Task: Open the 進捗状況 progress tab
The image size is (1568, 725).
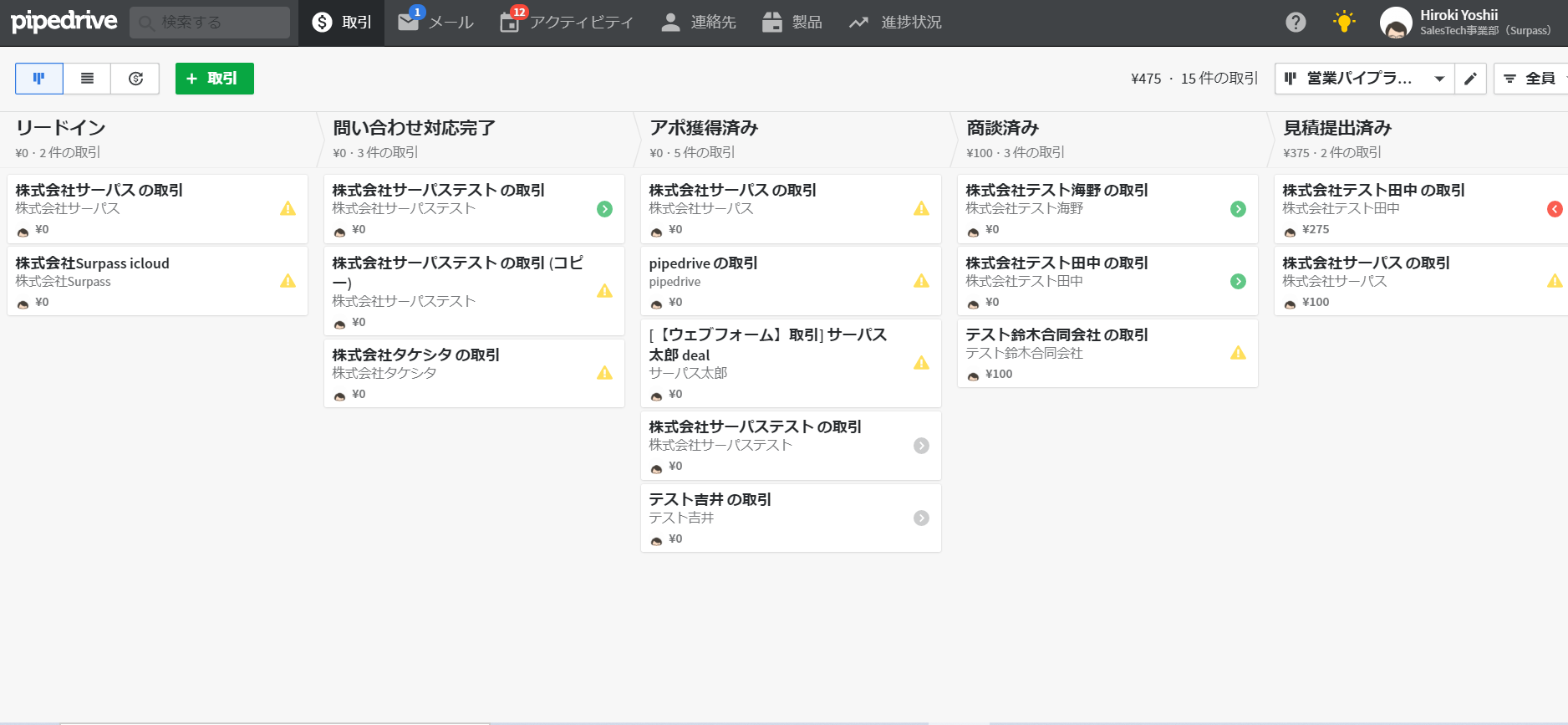Action: 894,23
